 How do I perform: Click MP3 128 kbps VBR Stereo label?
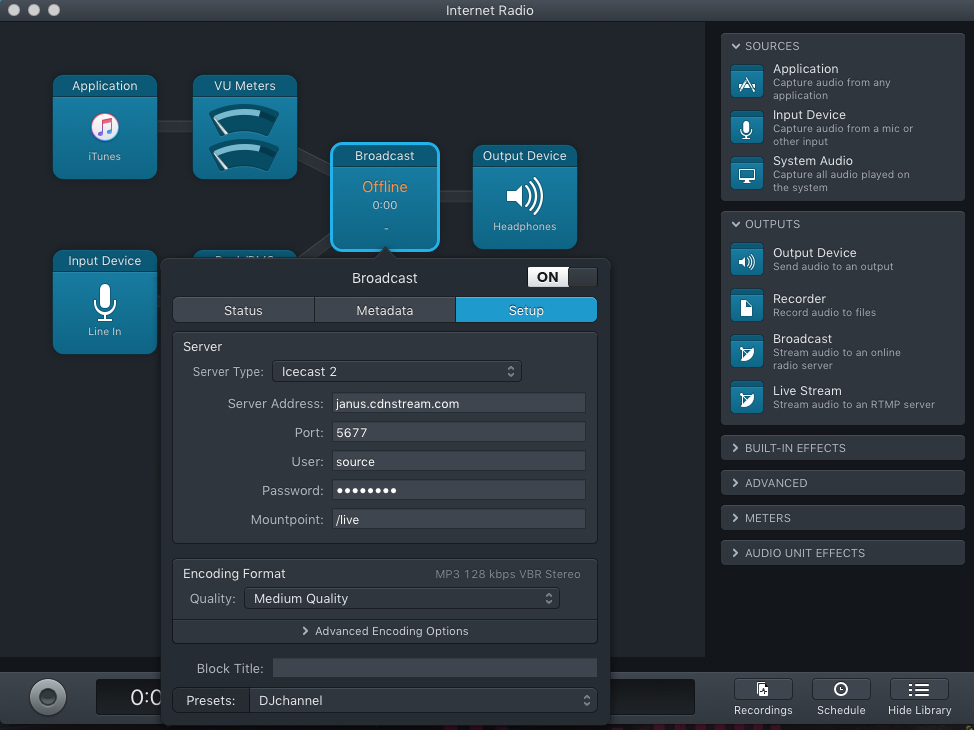point(507,574)
